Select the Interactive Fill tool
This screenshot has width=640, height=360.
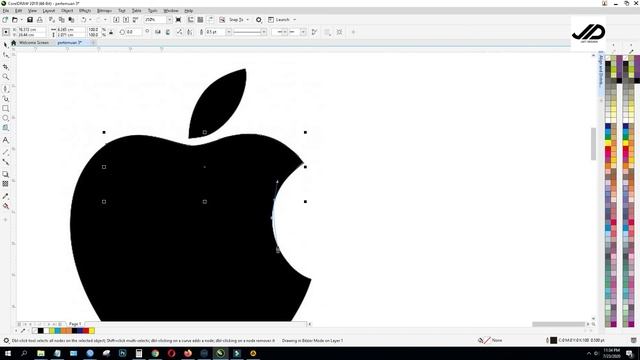pyautogui.click(x=5, y=206)
